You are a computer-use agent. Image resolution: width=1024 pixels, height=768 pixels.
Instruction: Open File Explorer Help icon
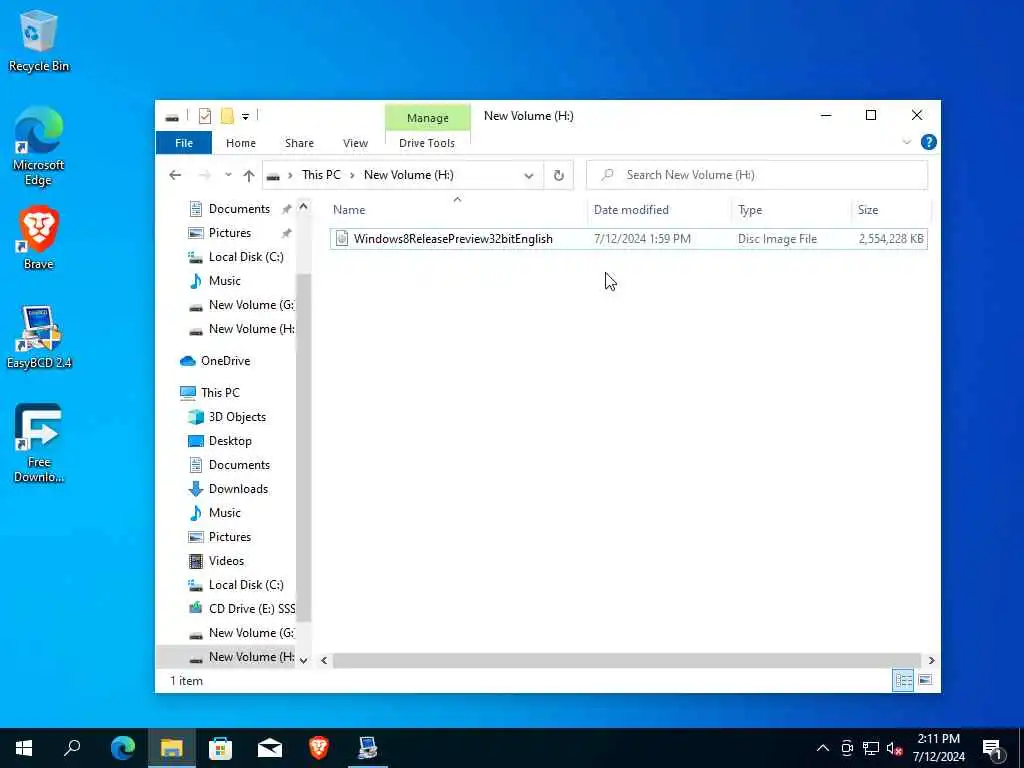pos(928,142)
